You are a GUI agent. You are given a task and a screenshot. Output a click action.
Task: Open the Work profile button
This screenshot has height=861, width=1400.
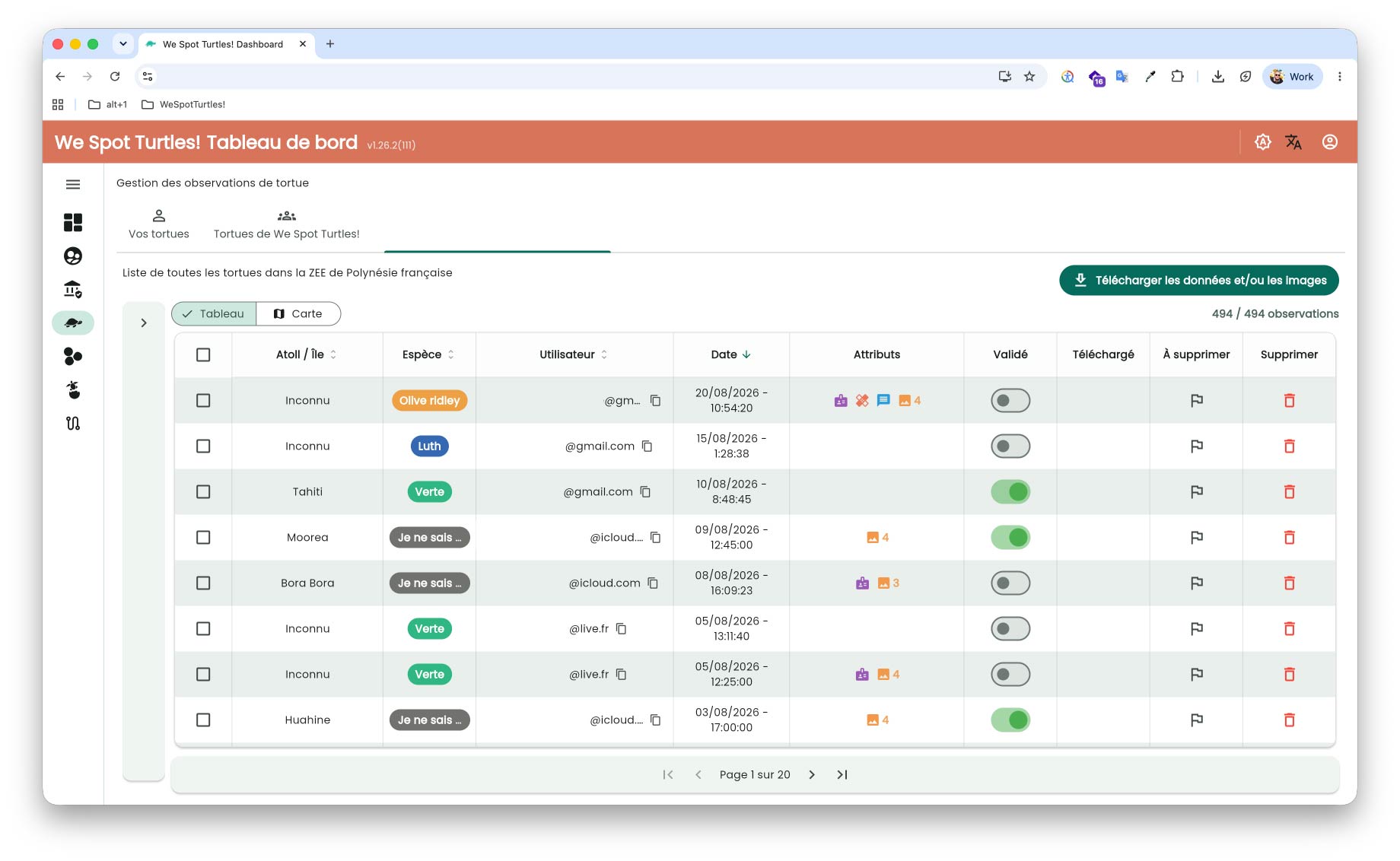(1293, 77)
